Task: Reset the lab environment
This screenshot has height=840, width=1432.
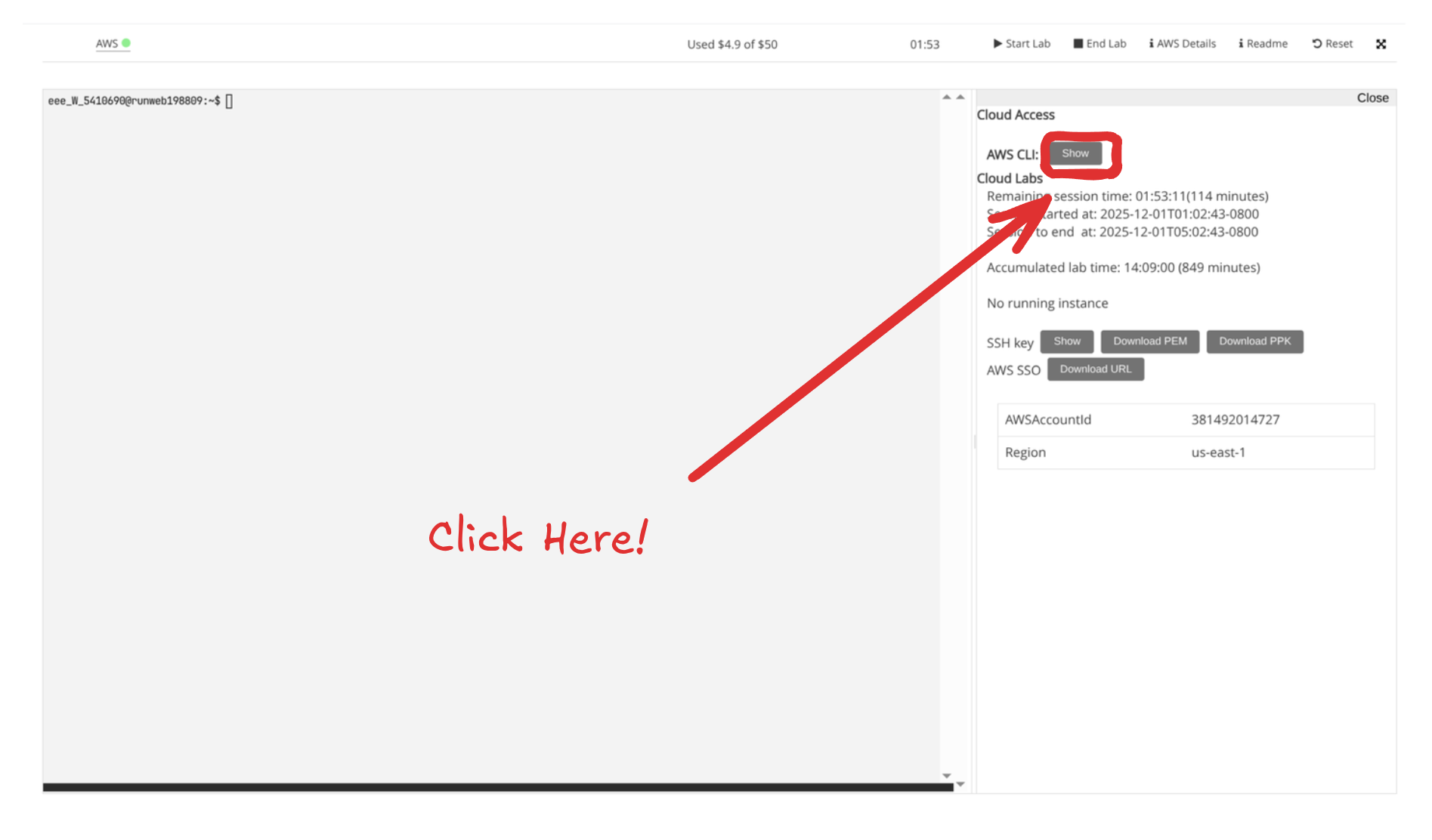Action: point(1332,44)
